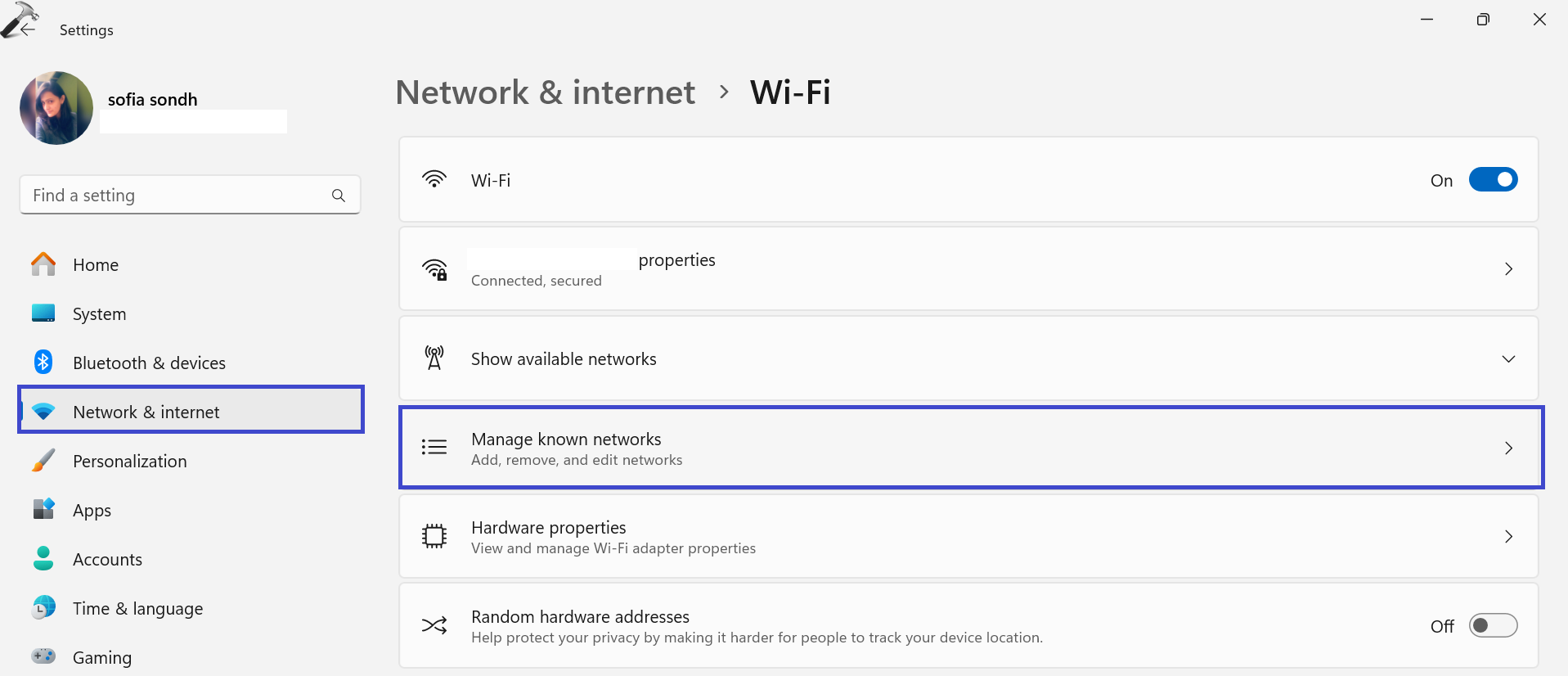Click the Home icon in sidebar
Image resolution: width=1568 pixels, height=676 pixels.
[43, 264]
